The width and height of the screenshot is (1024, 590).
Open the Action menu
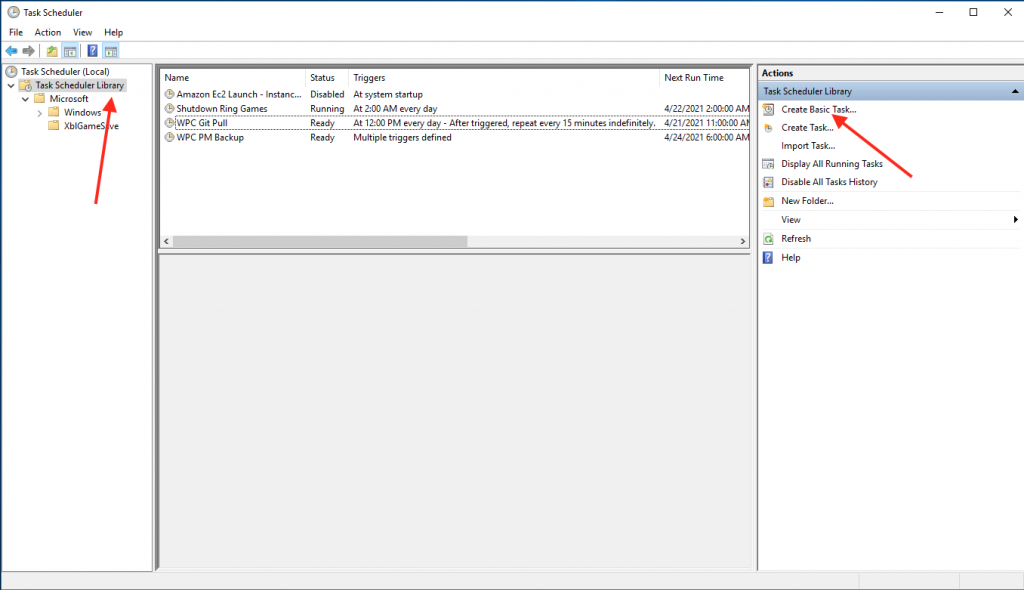(48, 32)
